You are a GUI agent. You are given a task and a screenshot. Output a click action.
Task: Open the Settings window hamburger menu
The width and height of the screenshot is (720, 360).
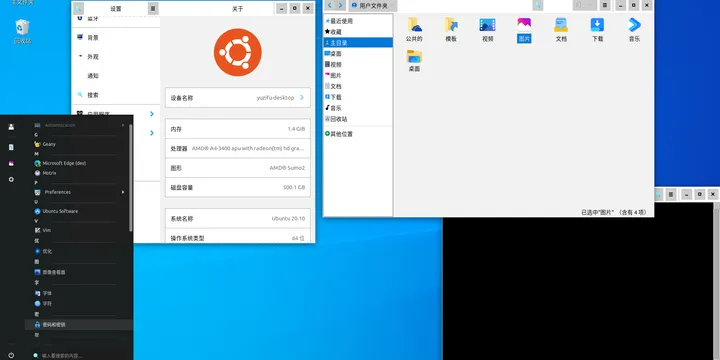153,8
